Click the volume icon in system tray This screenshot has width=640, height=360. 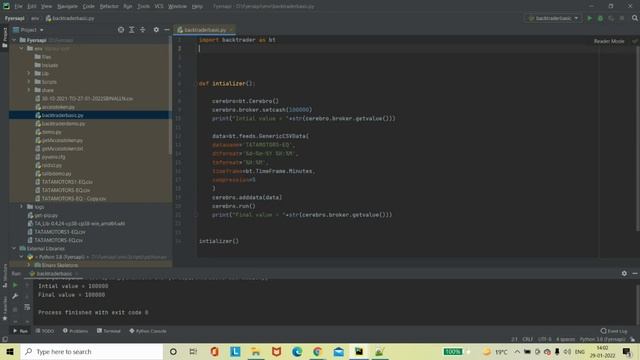[x=567, y=352]
